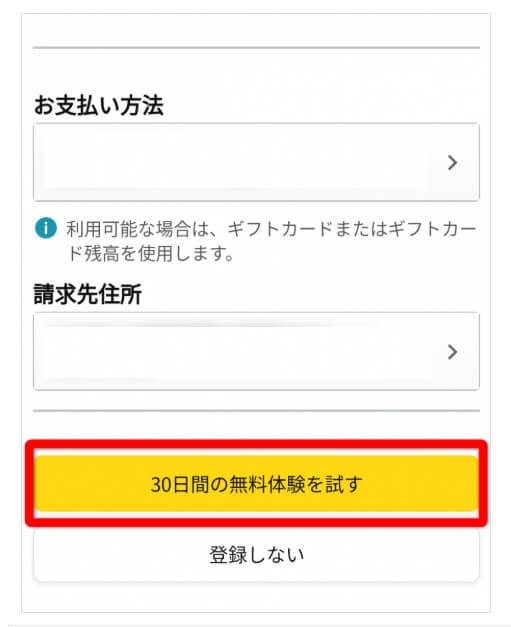Click the blue info circle icon
The width and height of the screenshot is (511, 627).
pos(46,228)
